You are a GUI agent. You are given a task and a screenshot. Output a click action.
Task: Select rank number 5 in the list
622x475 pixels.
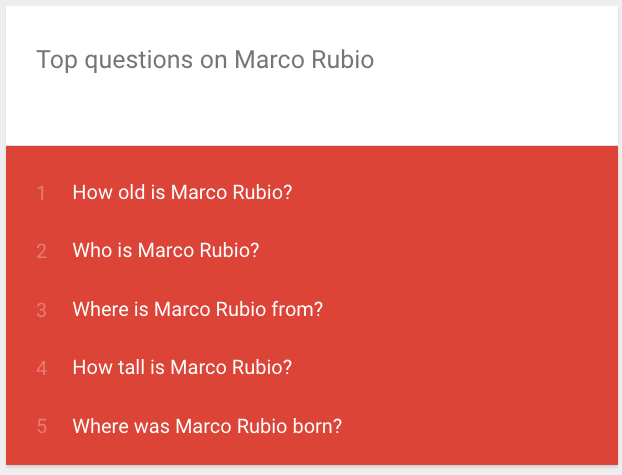coord(41,427)
